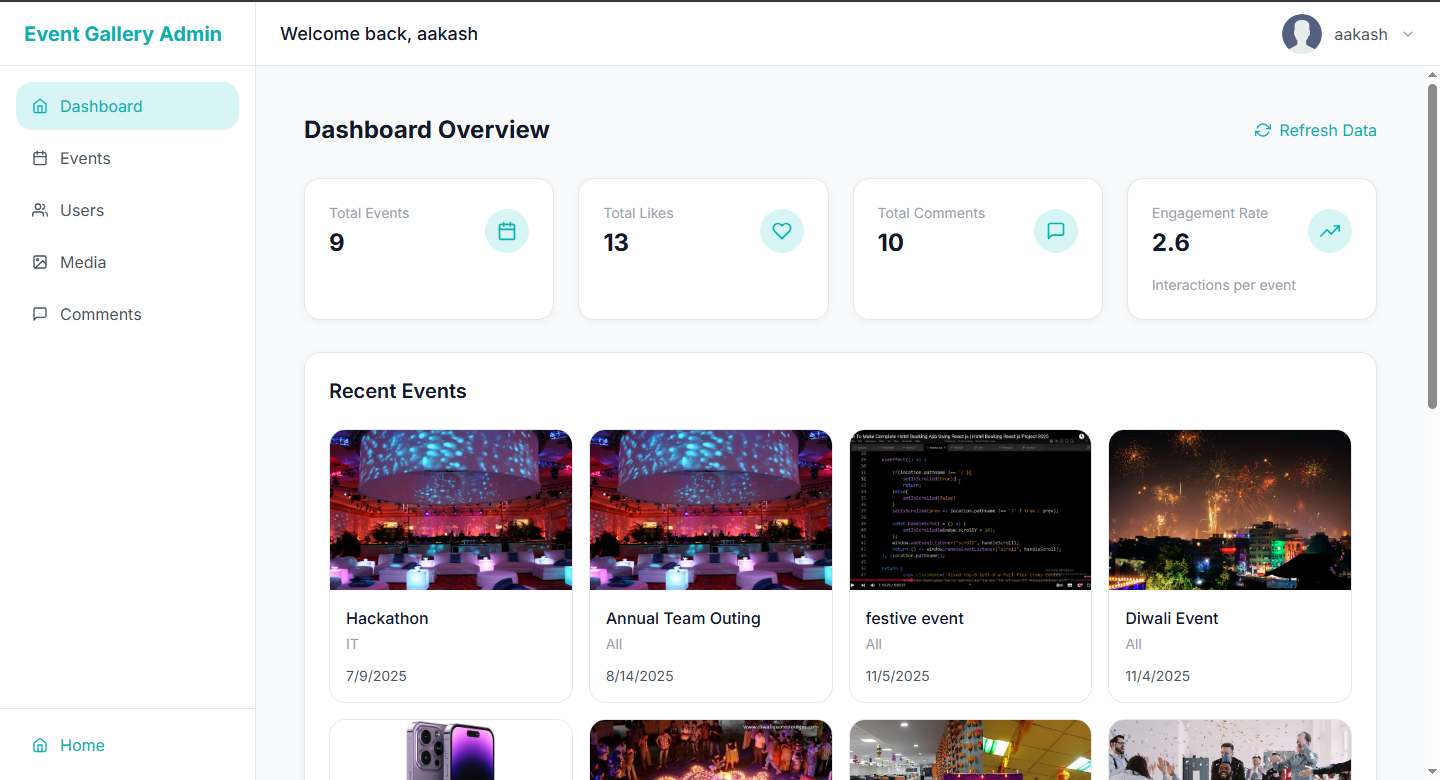
Task: Click the Engagement Rate value 2.6
Action: pos(1171,243)
